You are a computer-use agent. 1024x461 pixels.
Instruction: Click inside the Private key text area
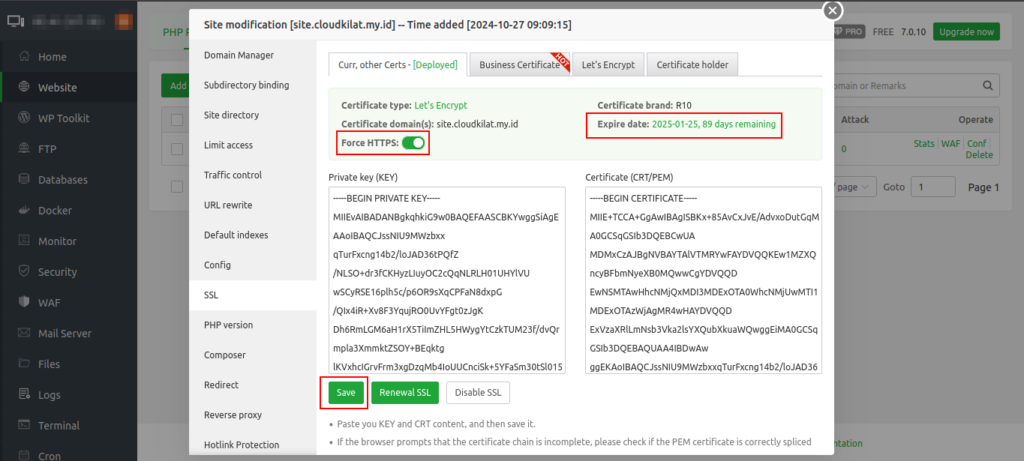447,280
